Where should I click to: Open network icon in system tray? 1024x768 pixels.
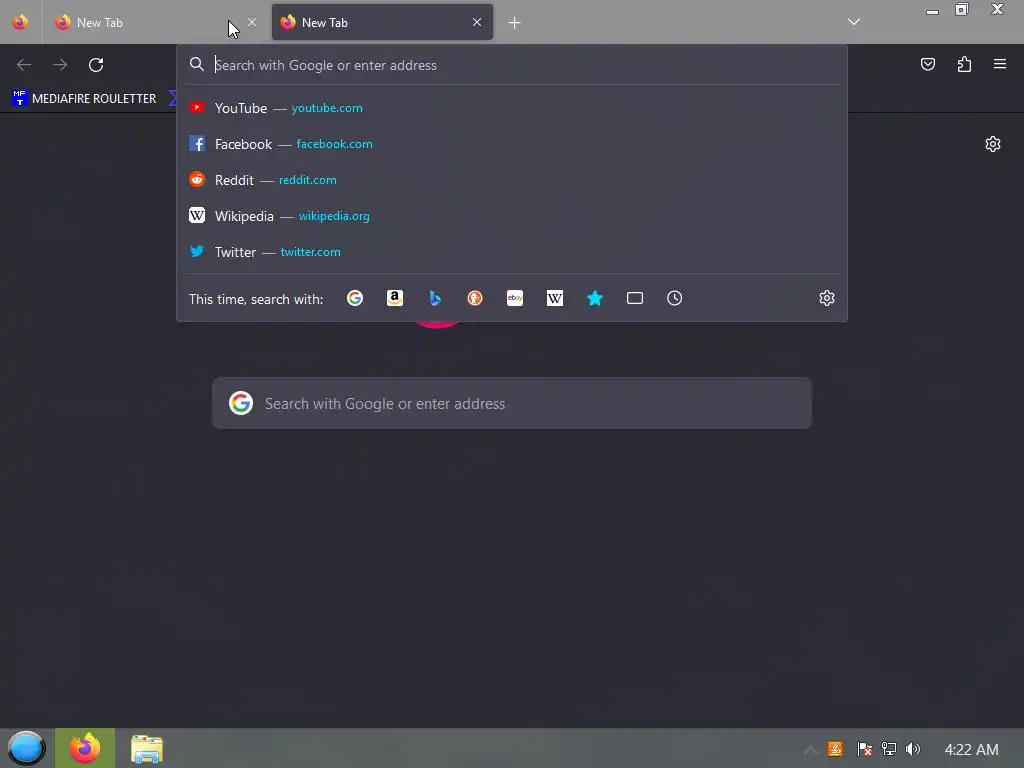889,749
